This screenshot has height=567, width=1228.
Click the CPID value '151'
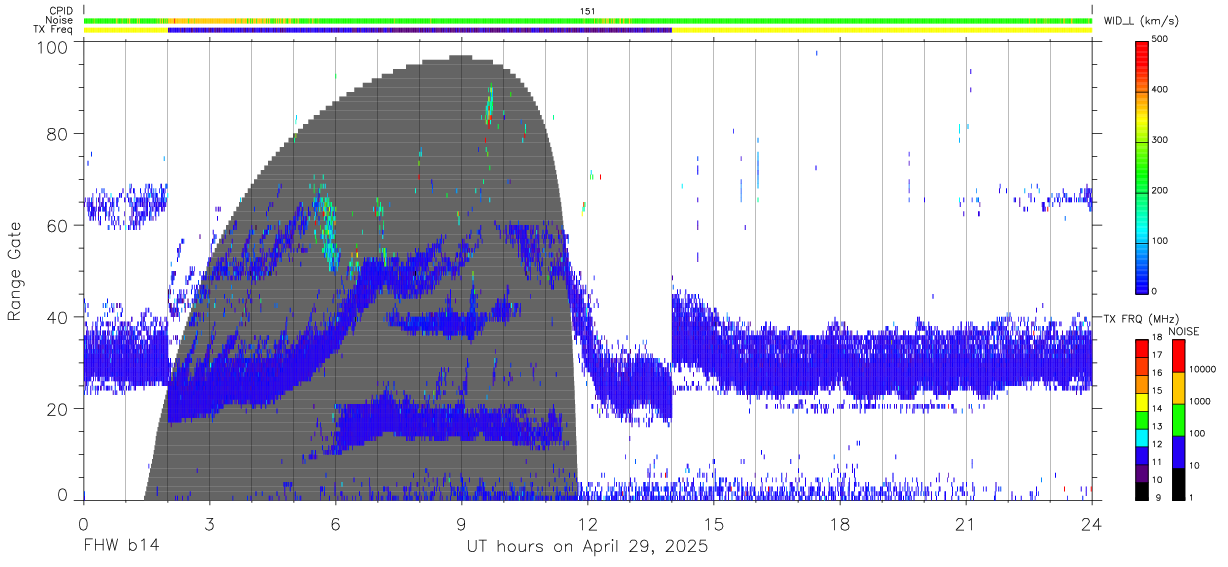click(x=588, y=10)
